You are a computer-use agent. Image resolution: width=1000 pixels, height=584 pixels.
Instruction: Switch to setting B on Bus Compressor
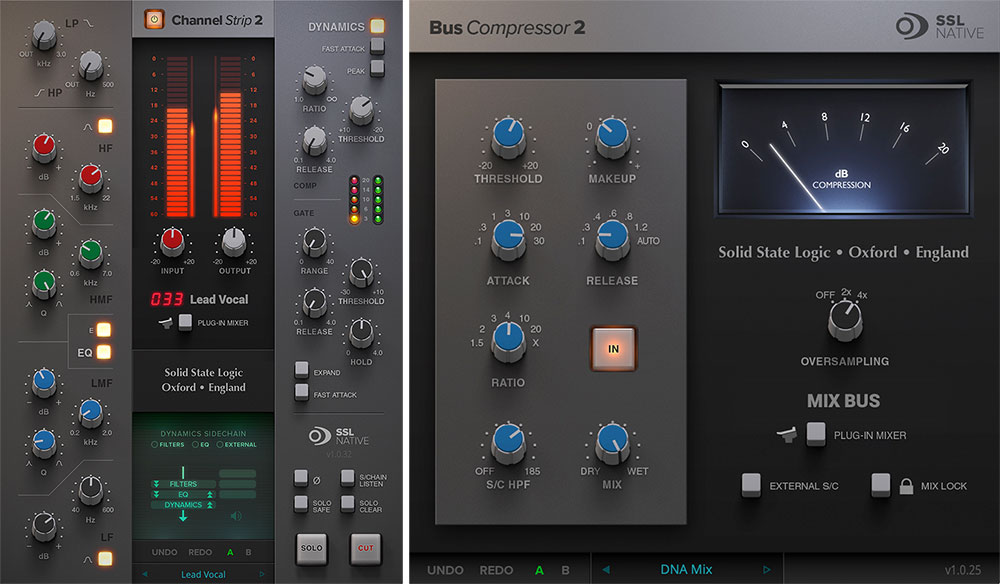565,568
